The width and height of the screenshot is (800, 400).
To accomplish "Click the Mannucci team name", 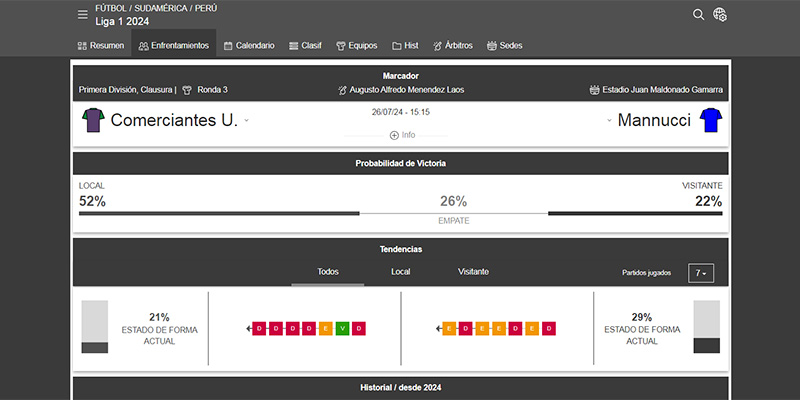I will pos(654,120).
